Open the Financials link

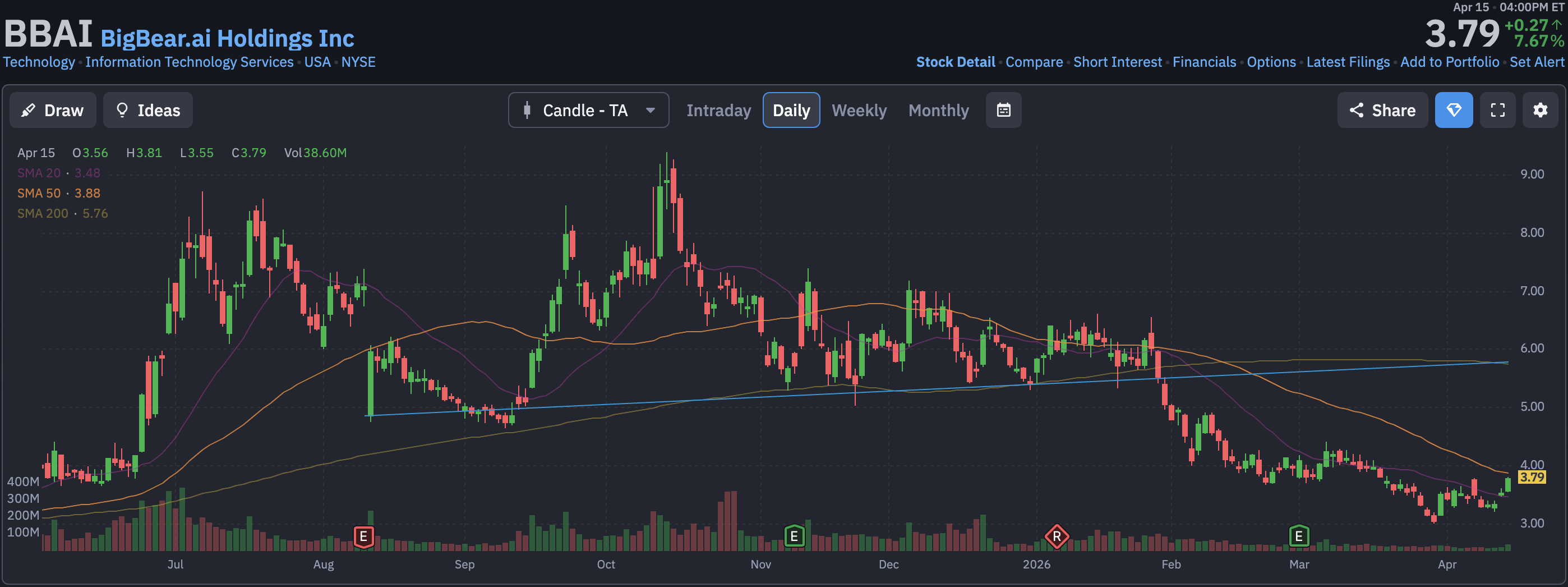pyautogui.click(x=1204, y=62)
